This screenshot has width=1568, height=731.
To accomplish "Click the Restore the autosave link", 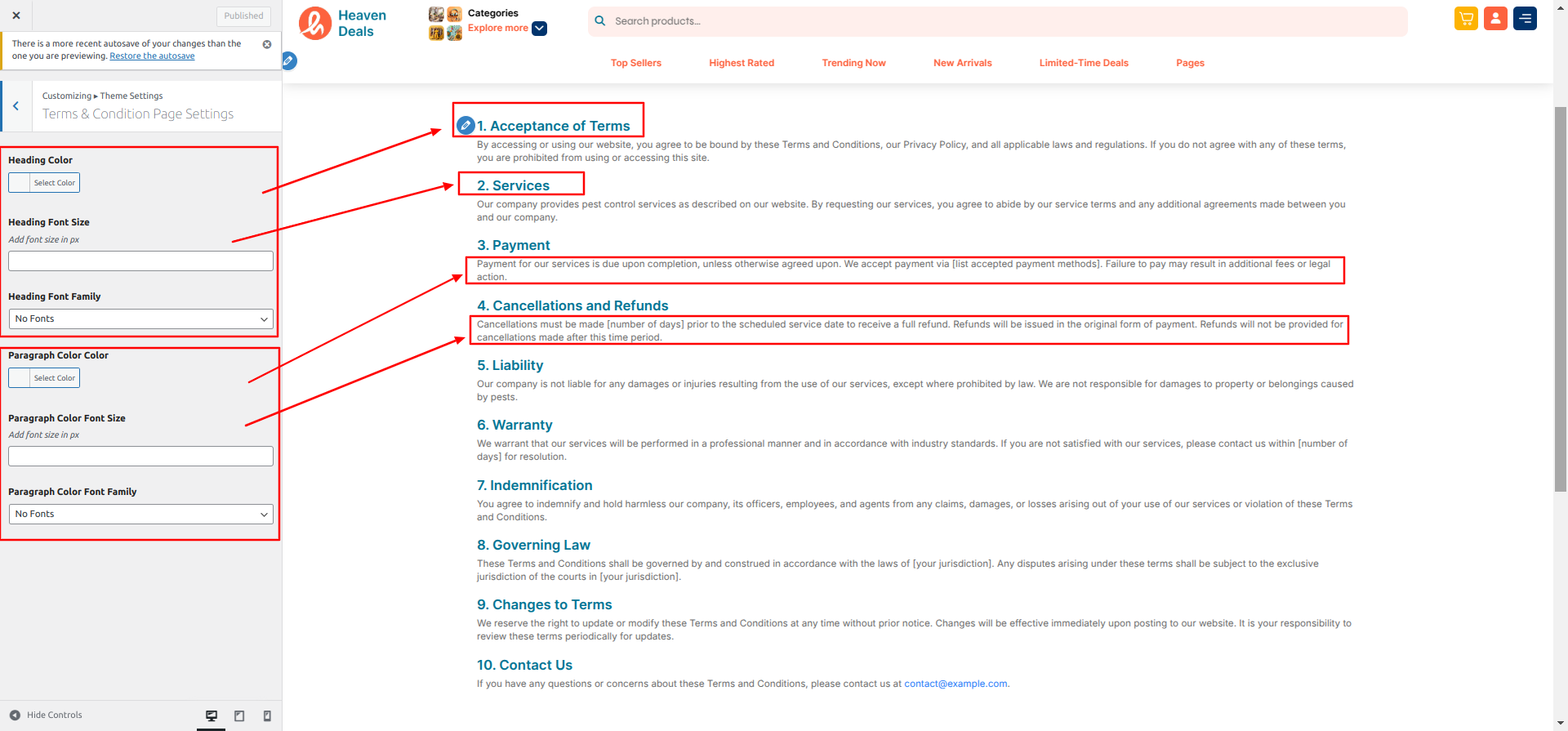I will pos(152,56).
